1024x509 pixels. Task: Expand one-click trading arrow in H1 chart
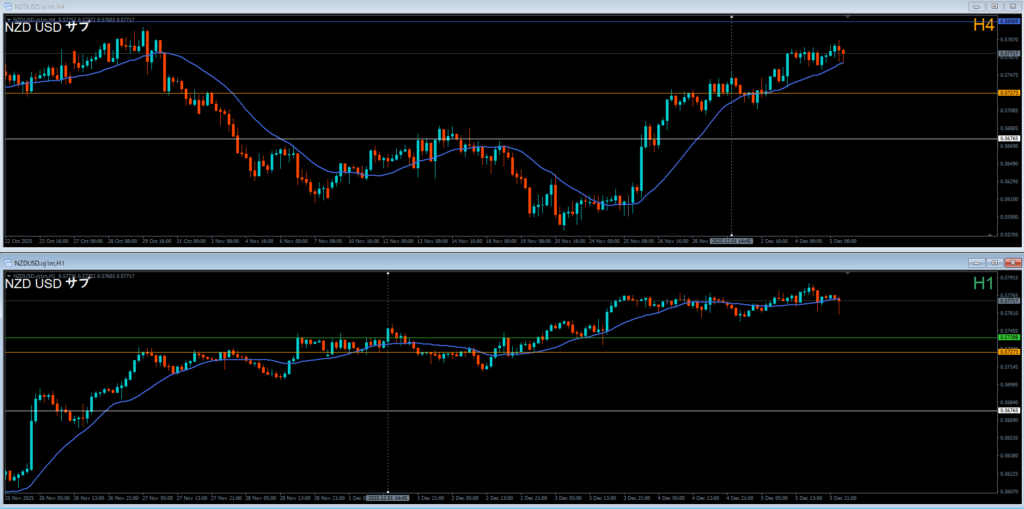pos(9,274)
